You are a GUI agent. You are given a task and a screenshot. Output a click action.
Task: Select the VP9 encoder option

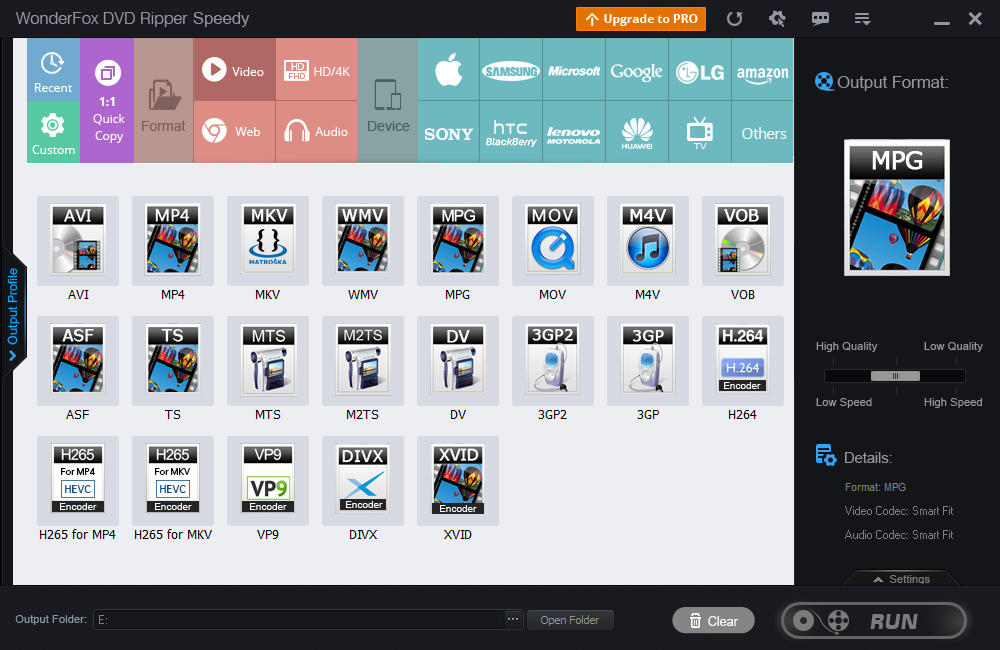(x=267, y=480)
